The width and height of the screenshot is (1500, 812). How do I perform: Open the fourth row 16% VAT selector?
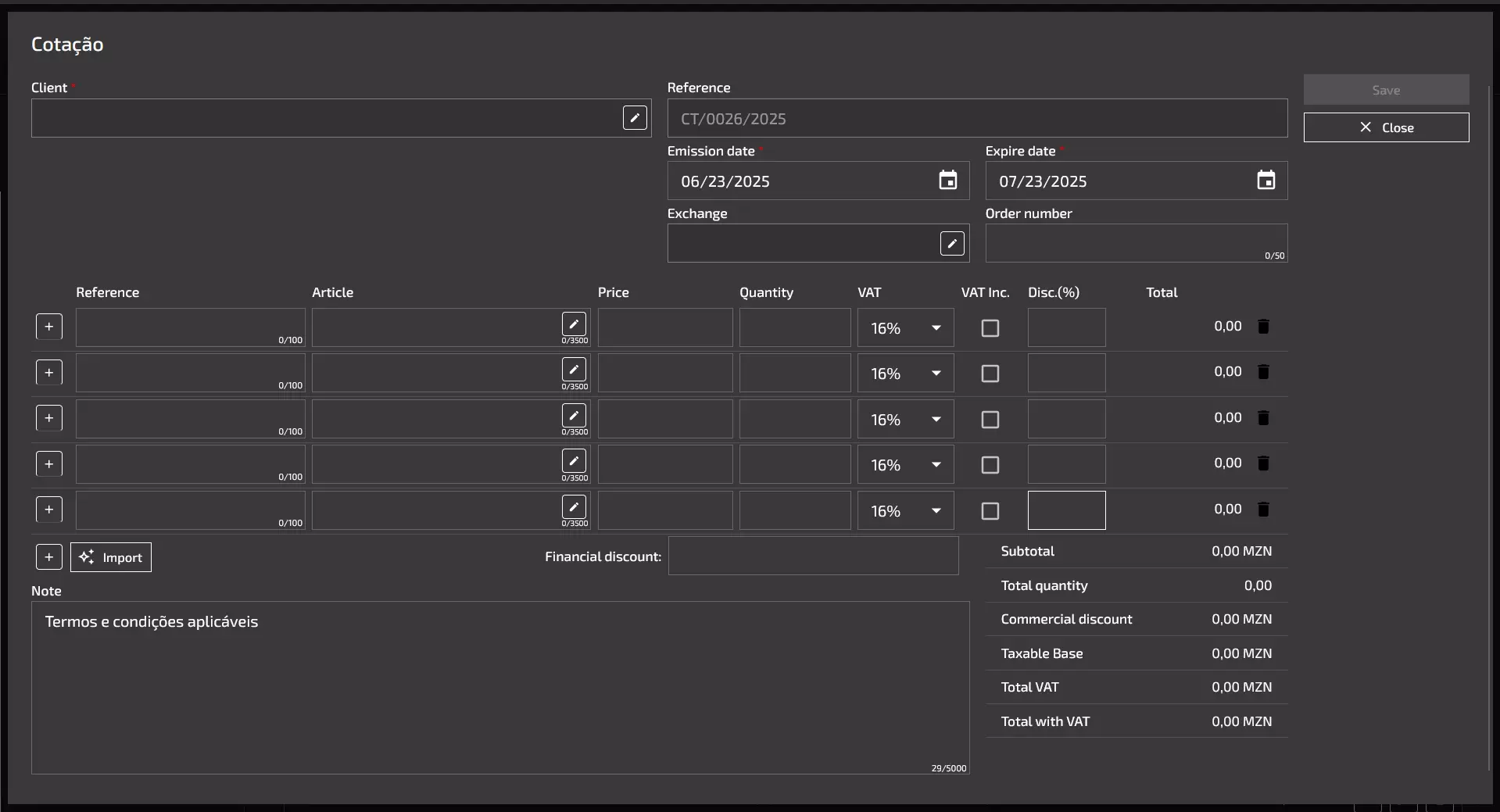coord(905,465)
